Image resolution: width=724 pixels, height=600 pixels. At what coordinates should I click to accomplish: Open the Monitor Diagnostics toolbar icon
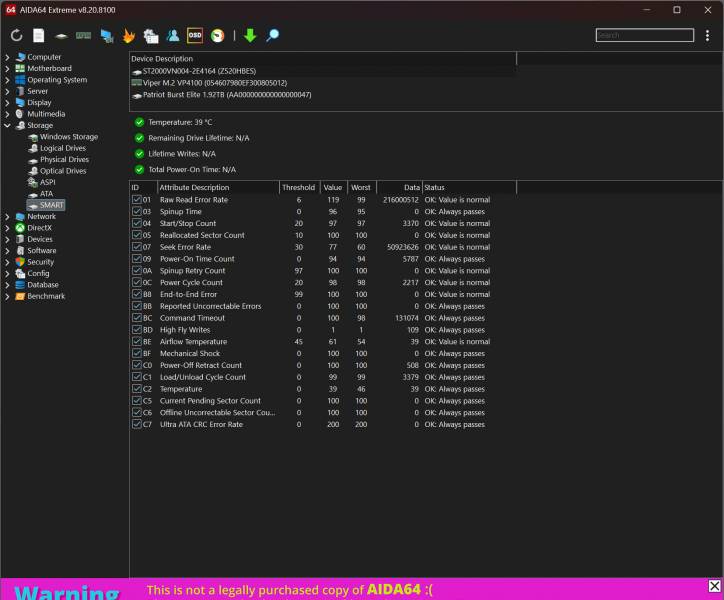pyautogui.click(x=107, y=36)
